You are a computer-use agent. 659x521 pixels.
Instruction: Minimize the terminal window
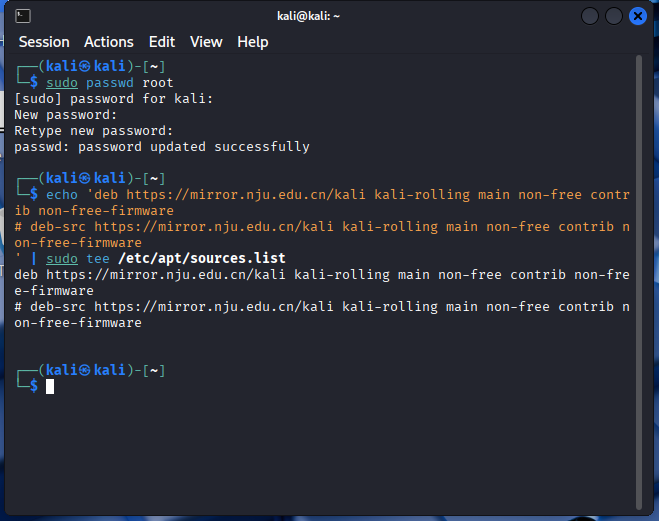point(590,16)
